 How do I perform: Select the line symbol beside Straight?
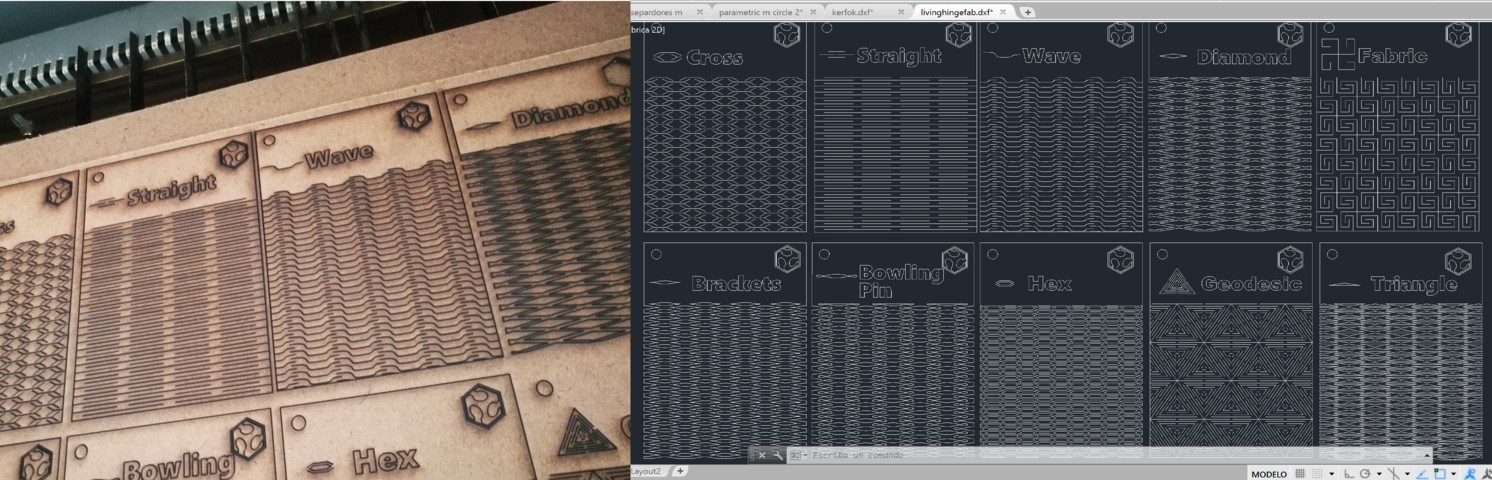pyautogui.click(x=836, y=56)
